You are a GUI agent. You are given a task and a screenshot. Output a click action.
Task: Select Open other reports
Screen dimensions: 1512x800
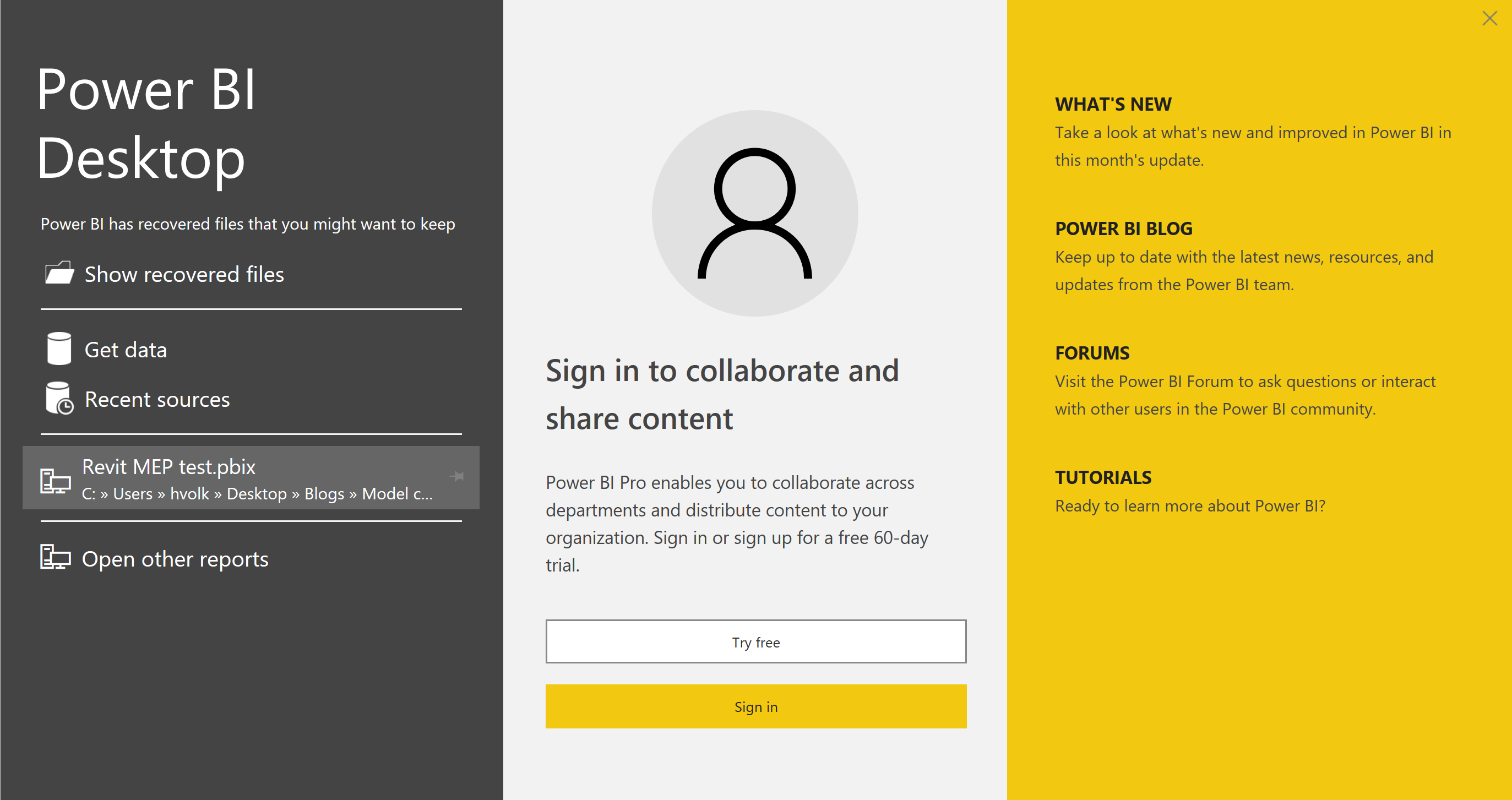175,559
